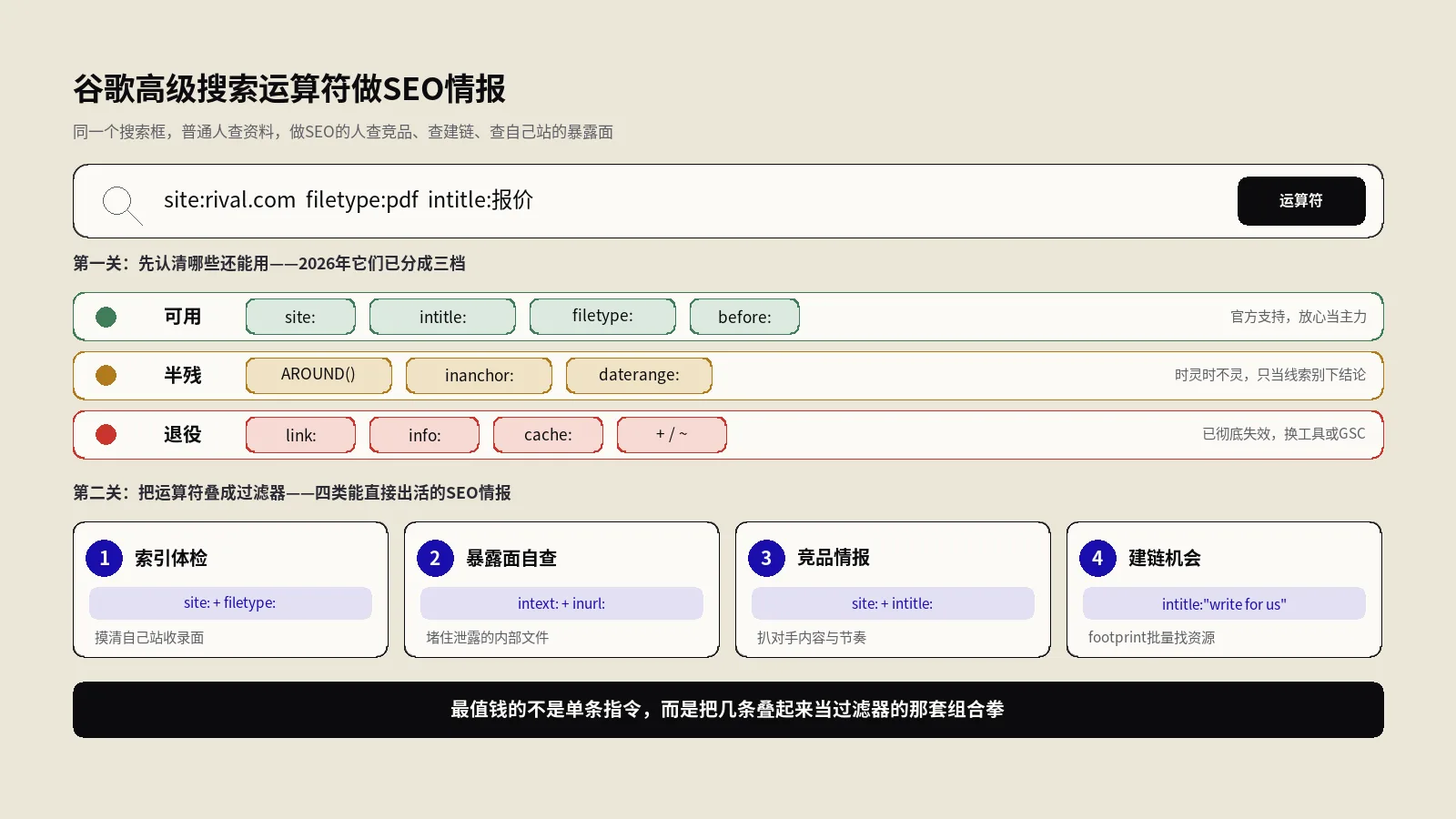Select the link: operator chip
1456x819 pixels.
[x=300, y=435]
